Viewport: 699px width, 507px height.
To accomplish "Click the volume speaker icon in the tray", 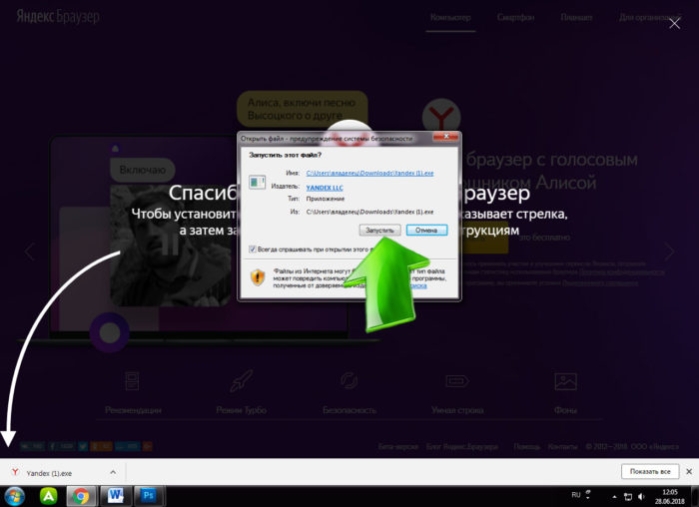I will click(x=641, y=496).
